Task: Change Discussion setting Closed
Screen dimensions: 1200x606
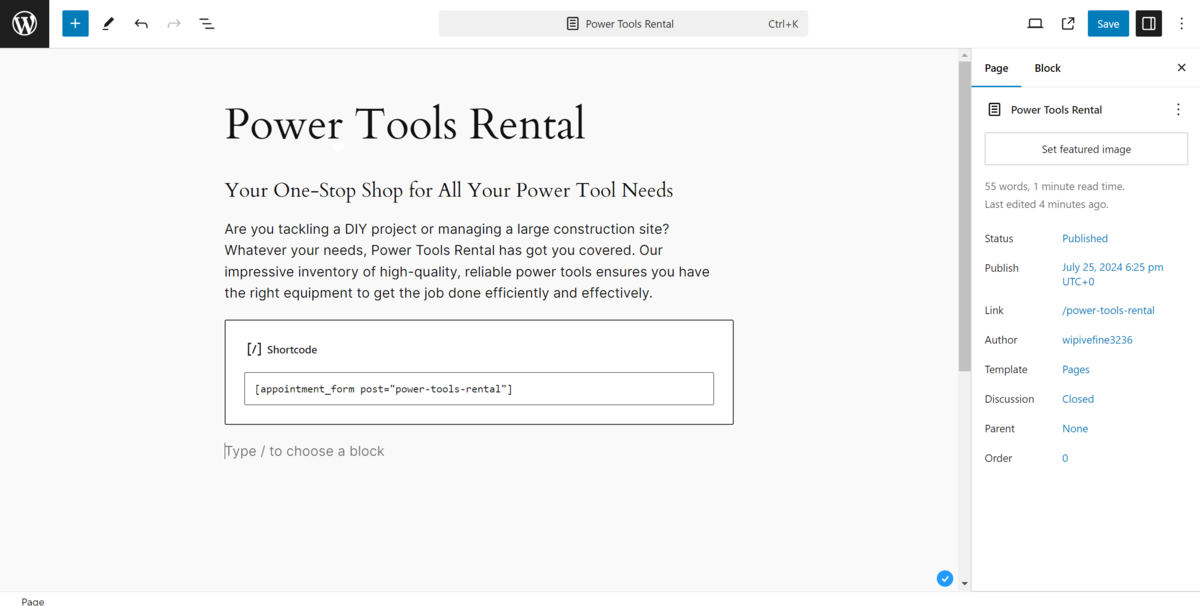Action: [1078, 399]
